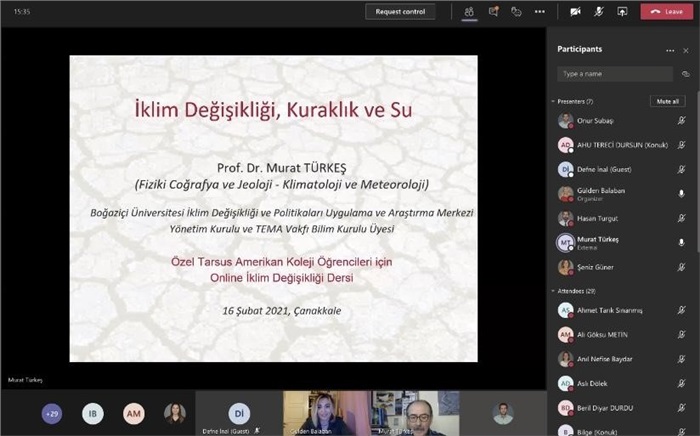Image resolution: width=700 pixels, height=436 pixels.
Task: Click the MT avatar of Murat Türkeş
Action: (x=566, y=242)
